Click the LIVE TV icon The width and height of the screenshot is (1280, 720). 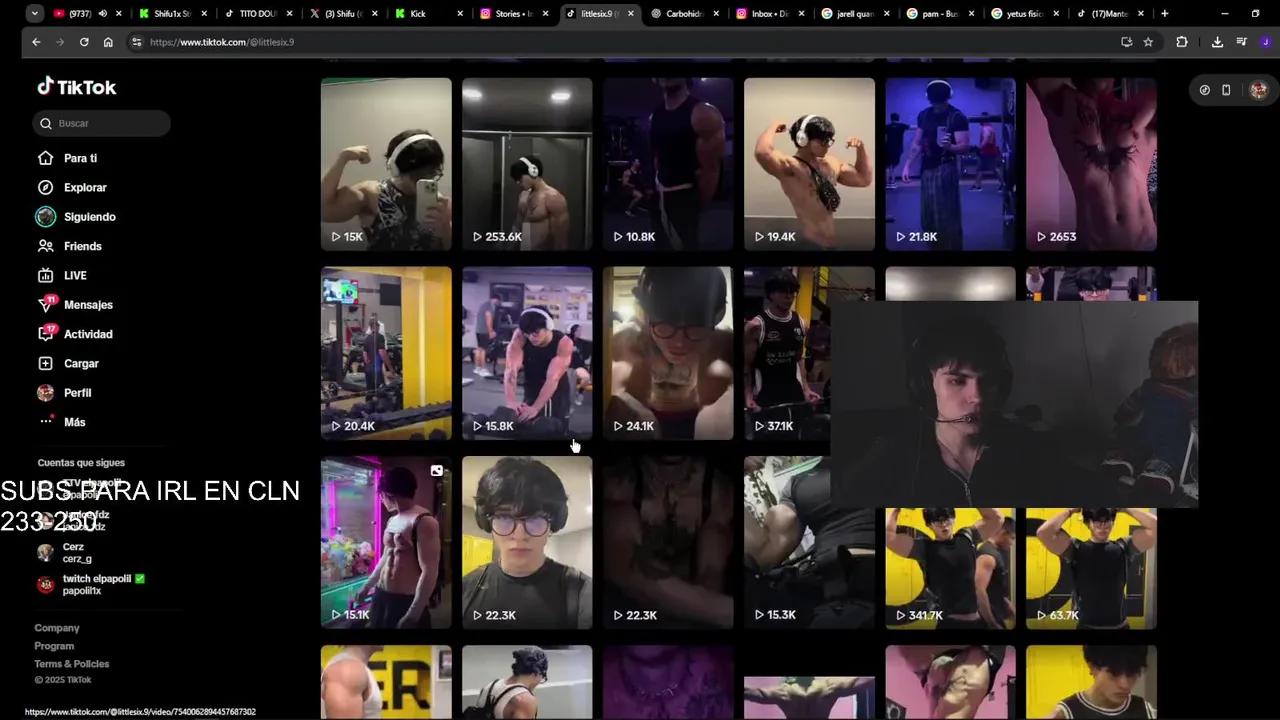(x=45, y=275)
